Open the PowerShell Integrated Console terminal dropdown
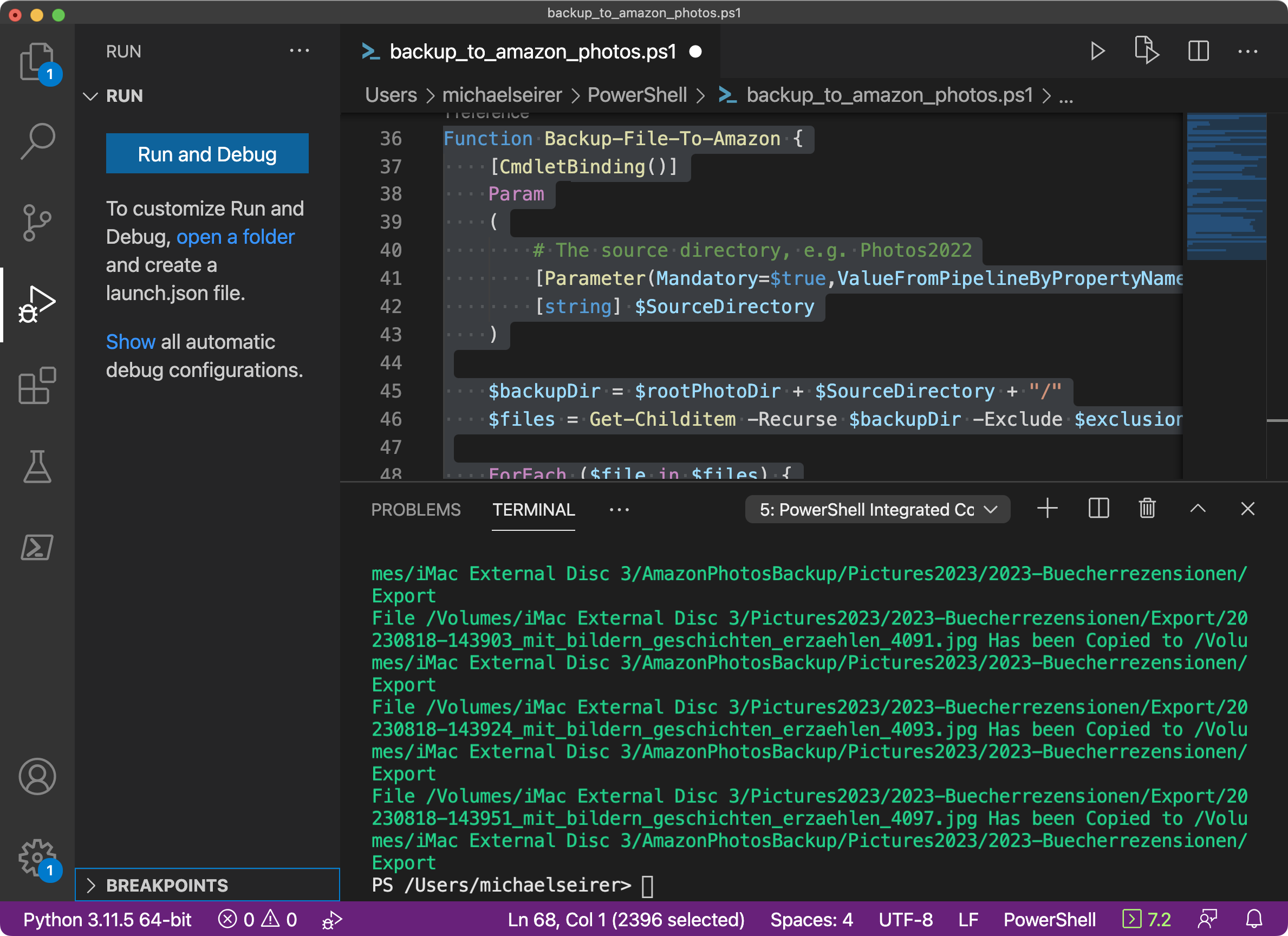 pos(877,510)
